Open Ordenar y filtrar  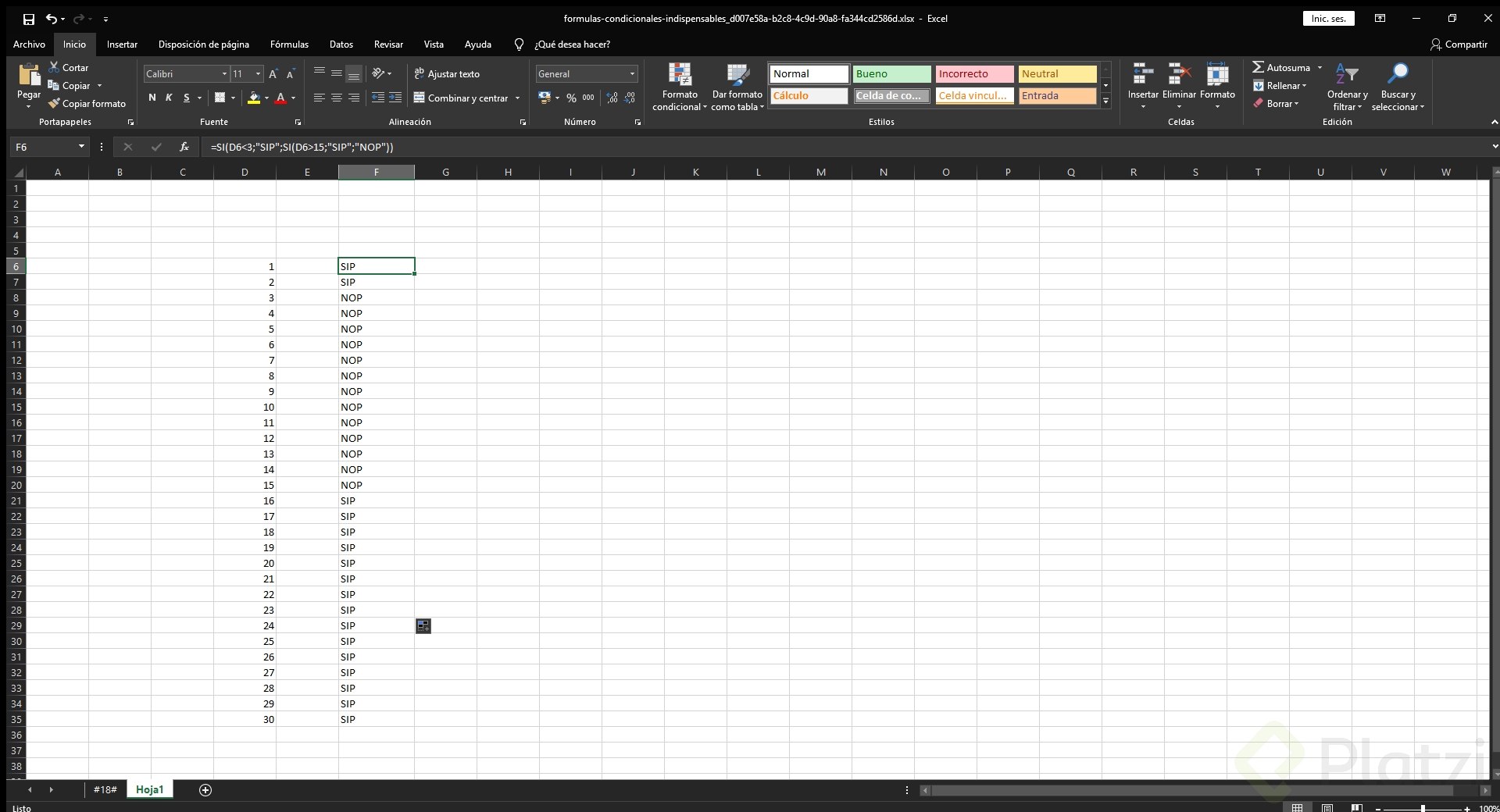tap(1347, 87)
